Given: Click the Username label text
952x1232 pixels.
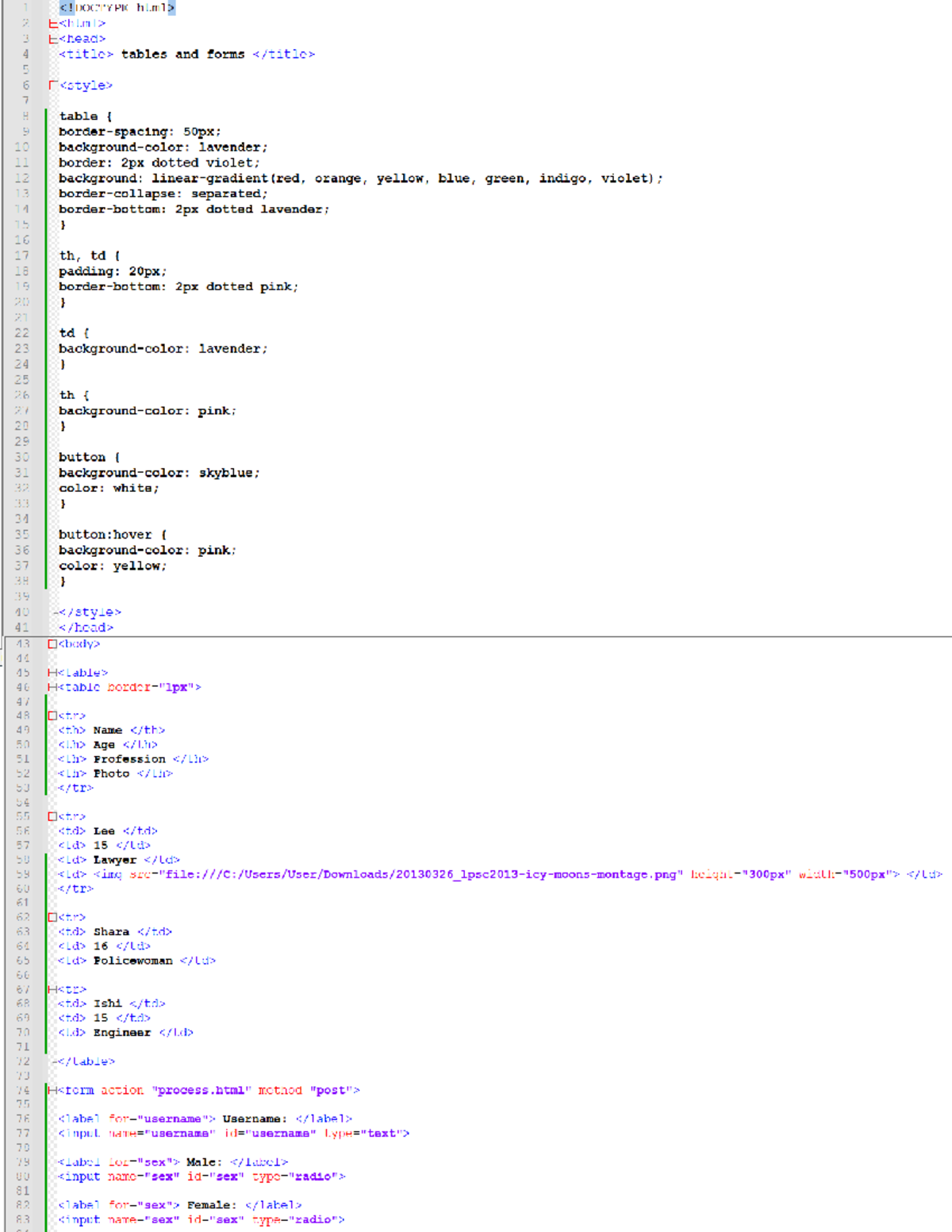Looking at the screenshot, I should [x=254, y=1118].
